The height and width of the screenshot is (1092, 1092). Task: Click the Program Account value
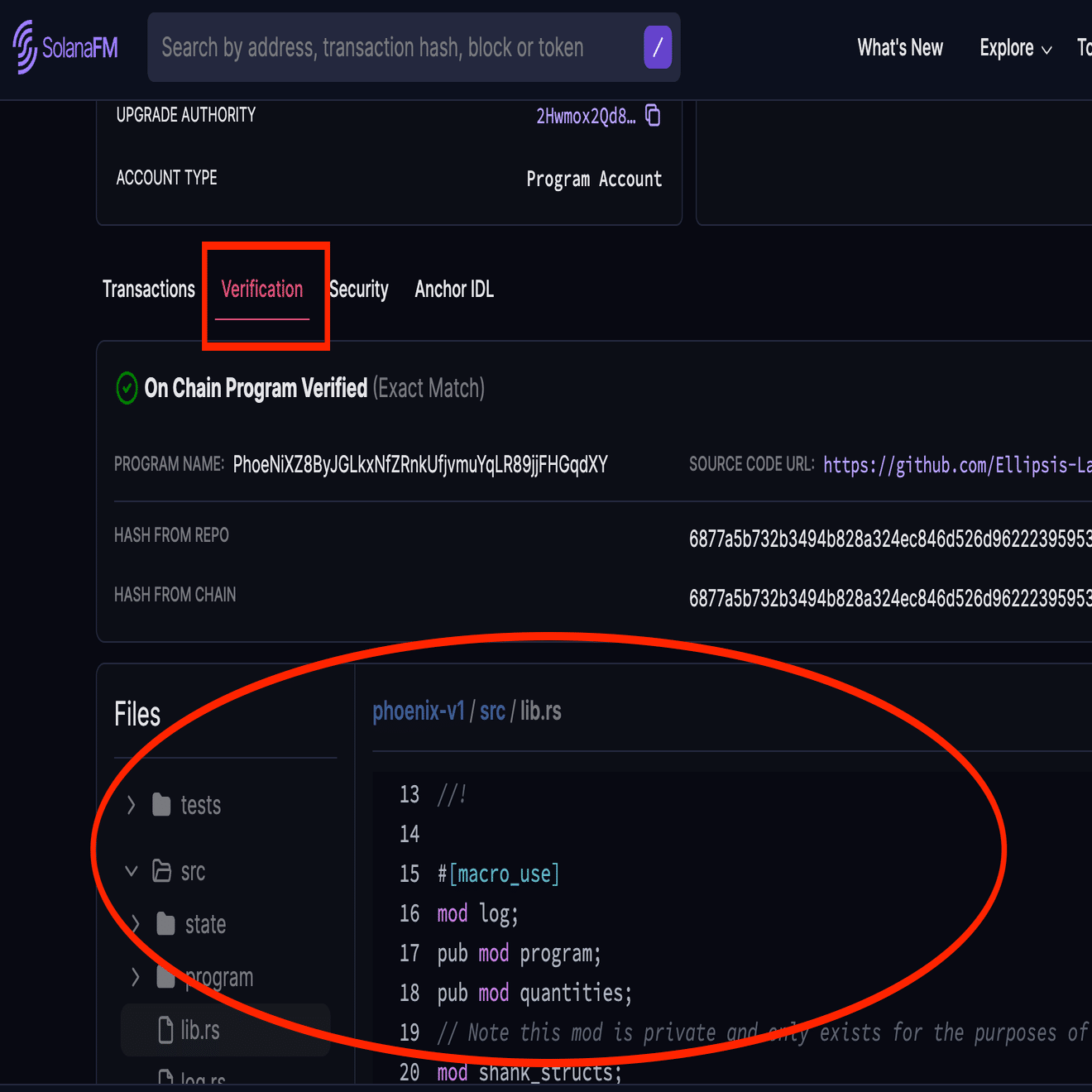(594, 180)
